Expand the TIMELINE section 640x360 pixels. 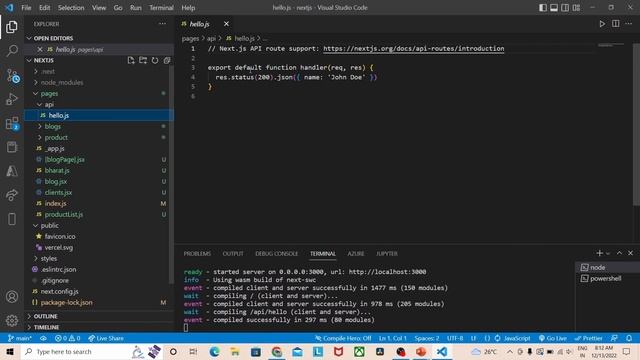(46, 327)
